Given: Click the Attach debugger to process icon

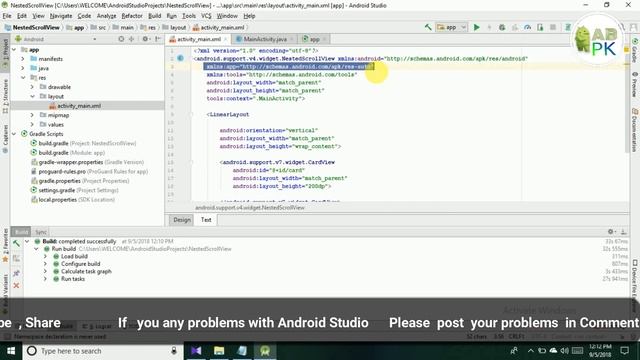Looking at the screenshot, I should click(540, 27).
